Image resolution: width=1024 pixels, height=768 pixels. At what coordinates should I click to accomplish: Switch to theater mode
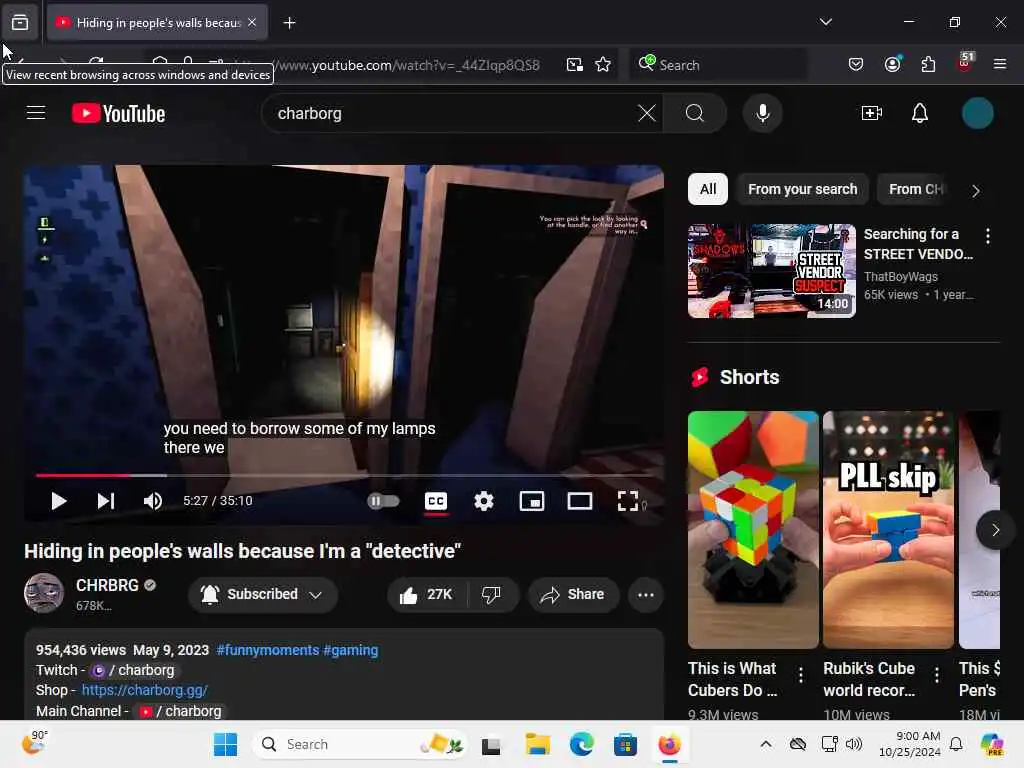(579, 501)
